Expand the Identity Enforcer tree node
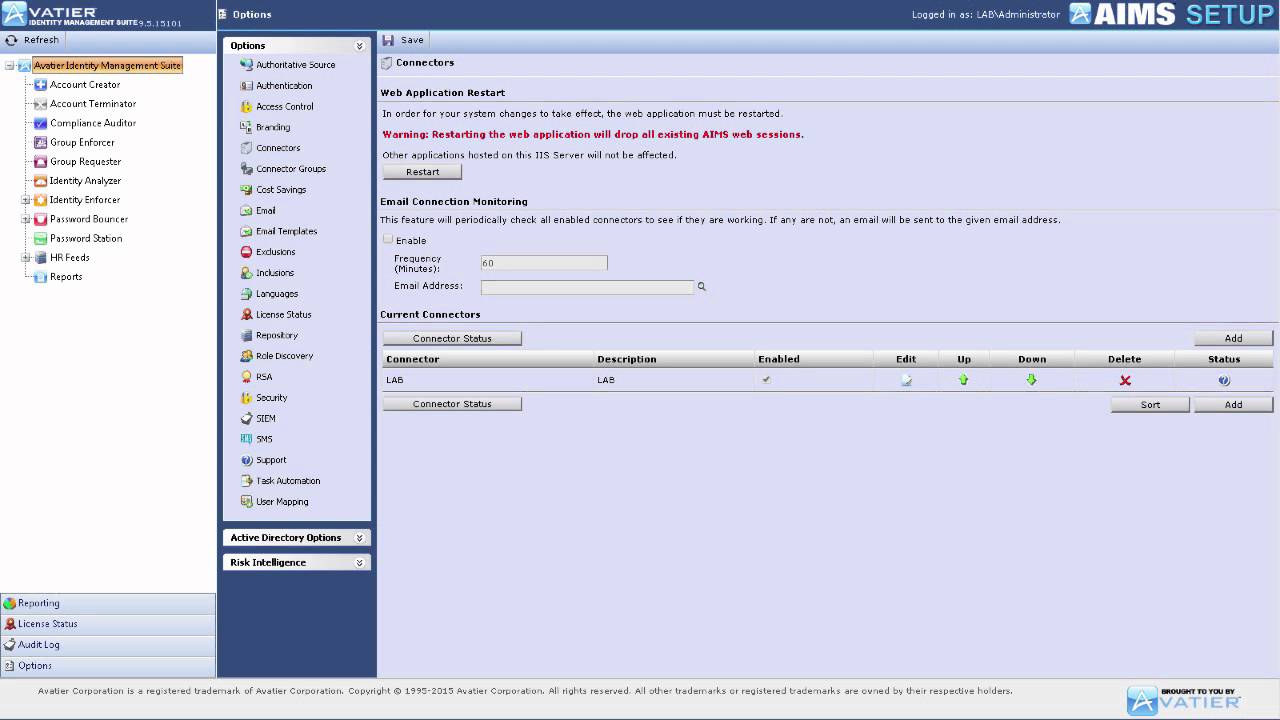Viewport: 1280px width, 720px height. coord(26,200)
